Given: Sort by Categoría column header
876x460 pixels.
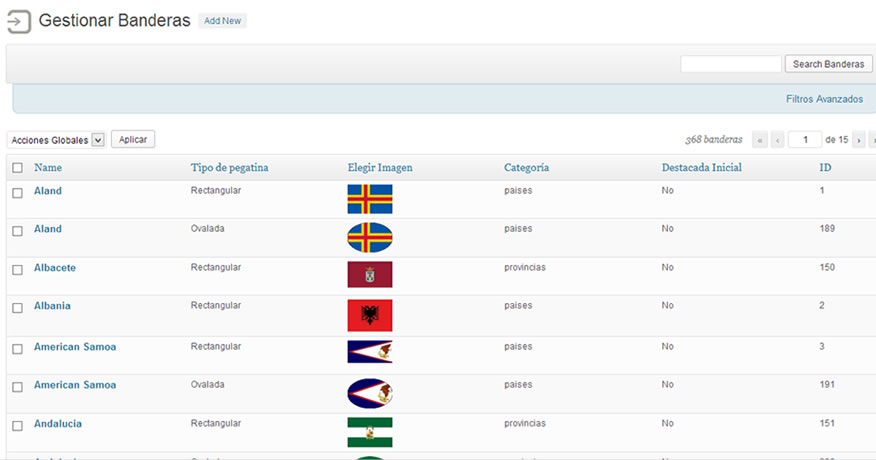Looking at the screenshot, I should [526, 167].
